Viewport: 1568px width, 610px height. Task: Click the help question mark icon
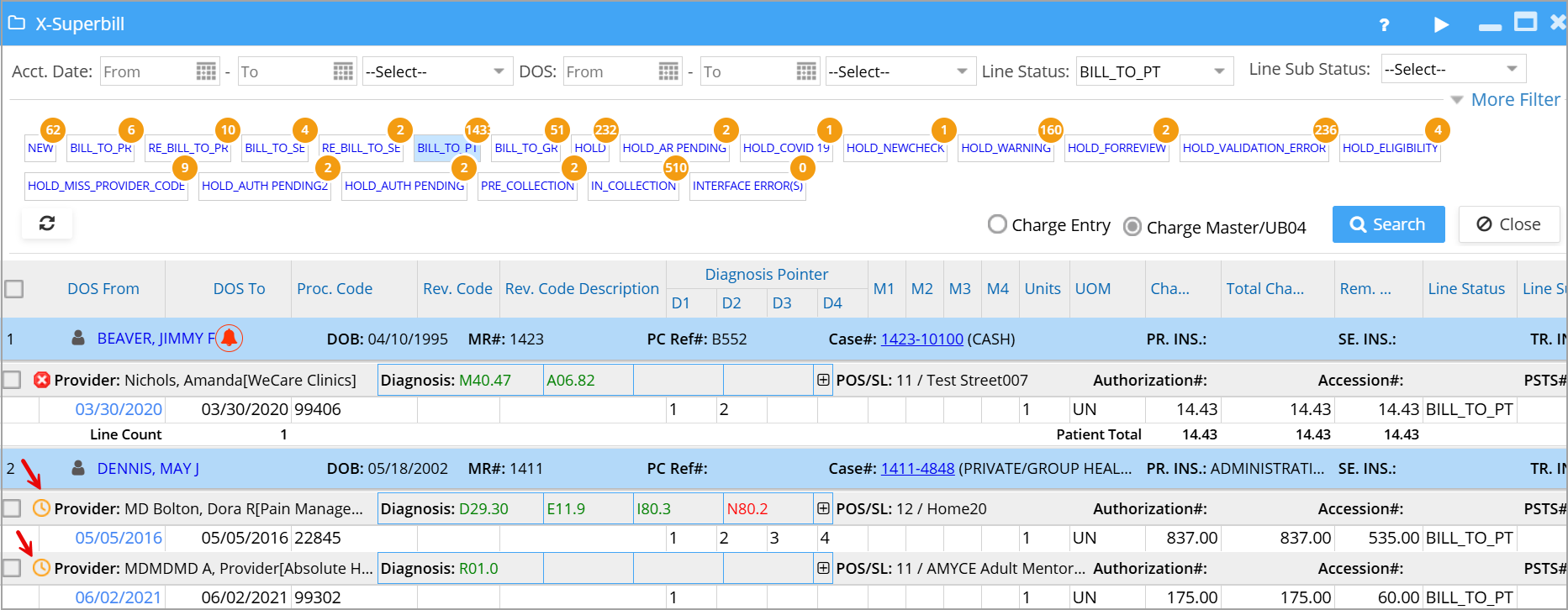1384,24
